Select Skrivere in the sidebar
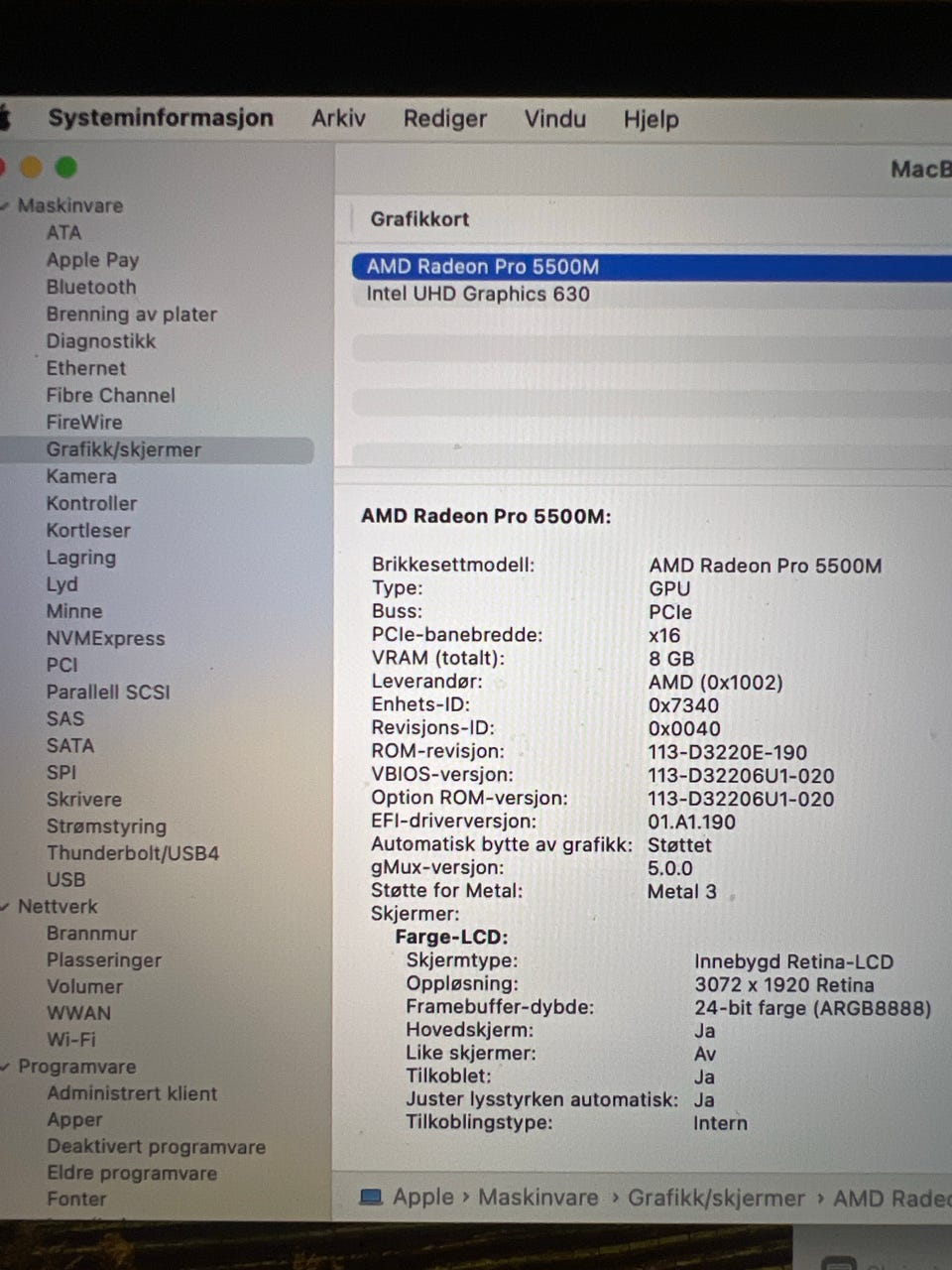The height and width of the screenshot is (1270, 952). [84, 799]
